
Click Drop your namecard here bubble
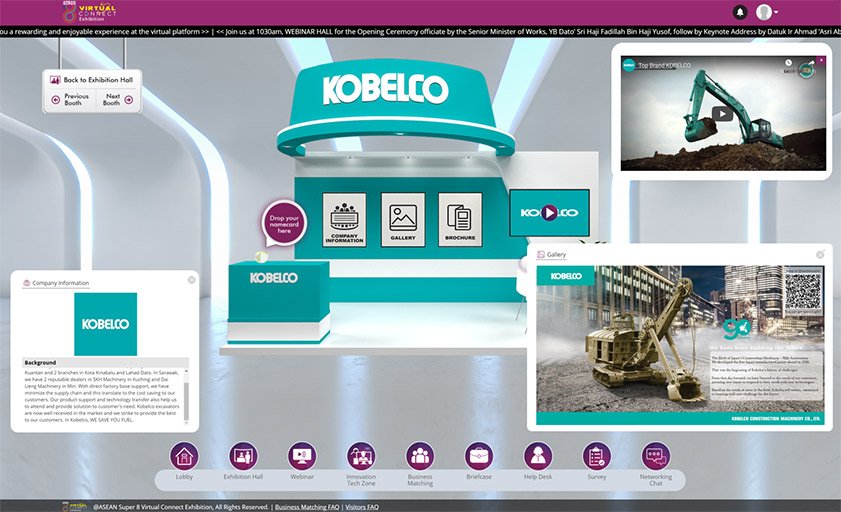point(284,224)
